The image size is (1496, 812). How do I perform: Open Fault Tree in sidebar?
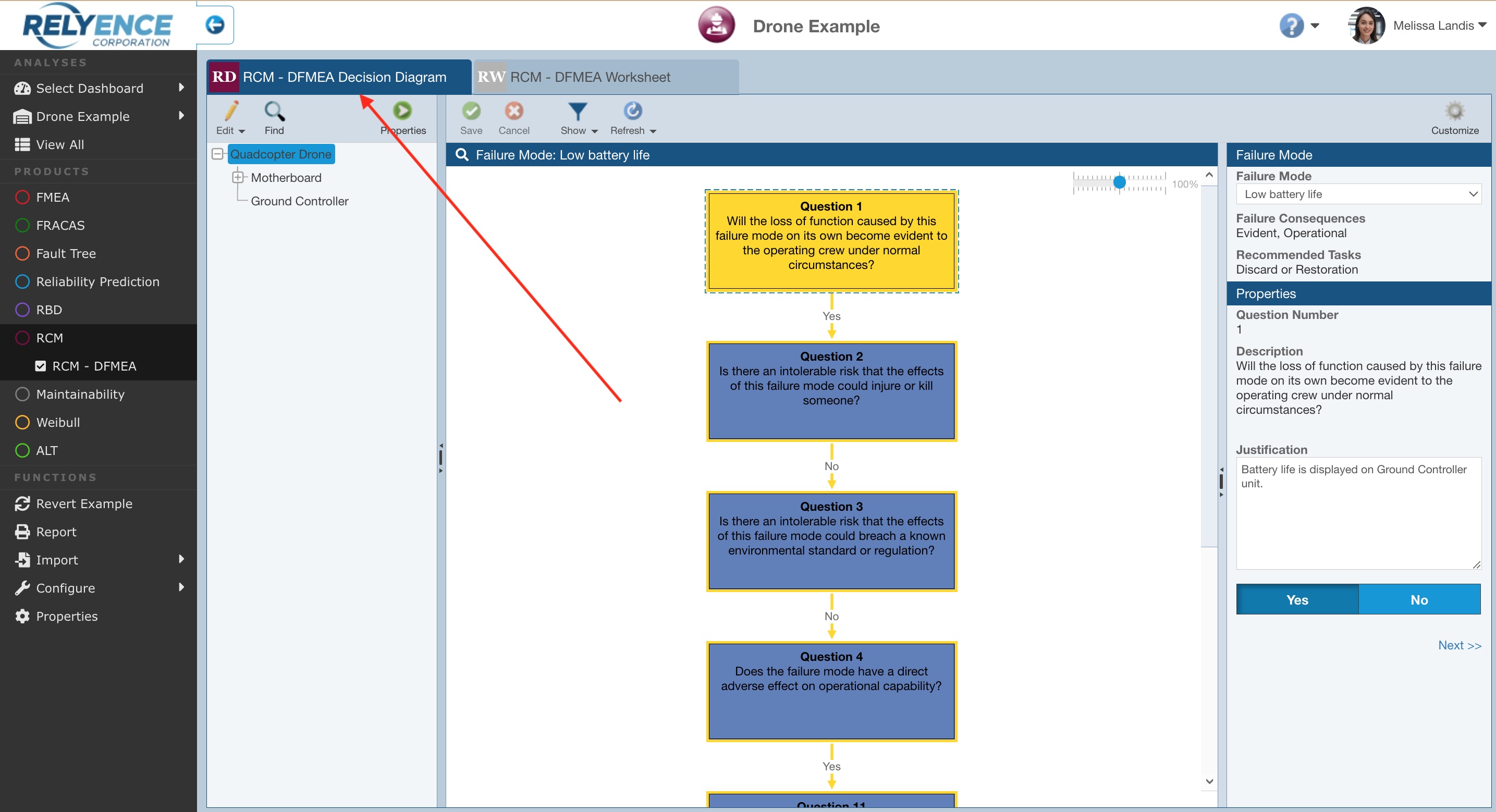[66, 254]
